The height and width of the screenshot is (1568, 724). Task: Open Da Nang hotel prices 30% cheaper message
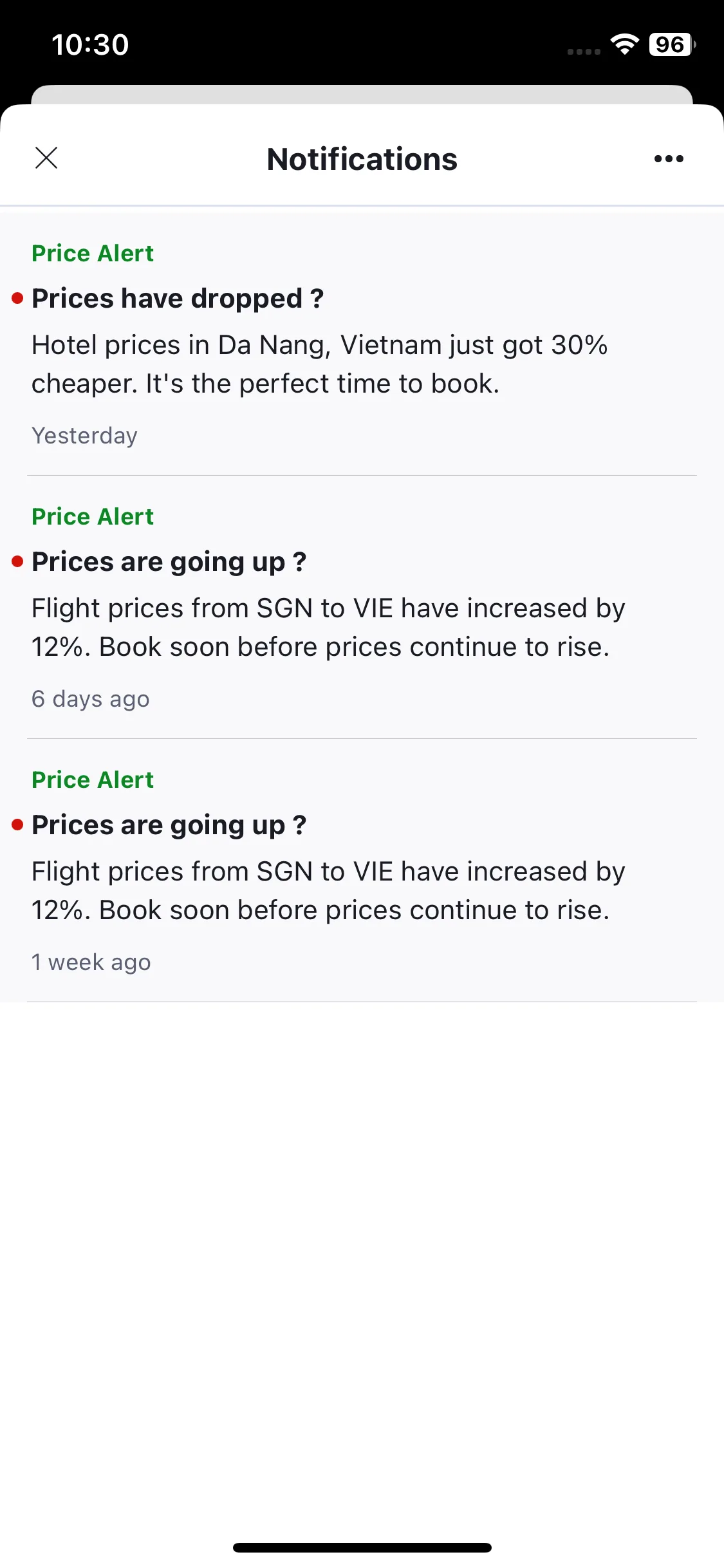click(320, 364)
